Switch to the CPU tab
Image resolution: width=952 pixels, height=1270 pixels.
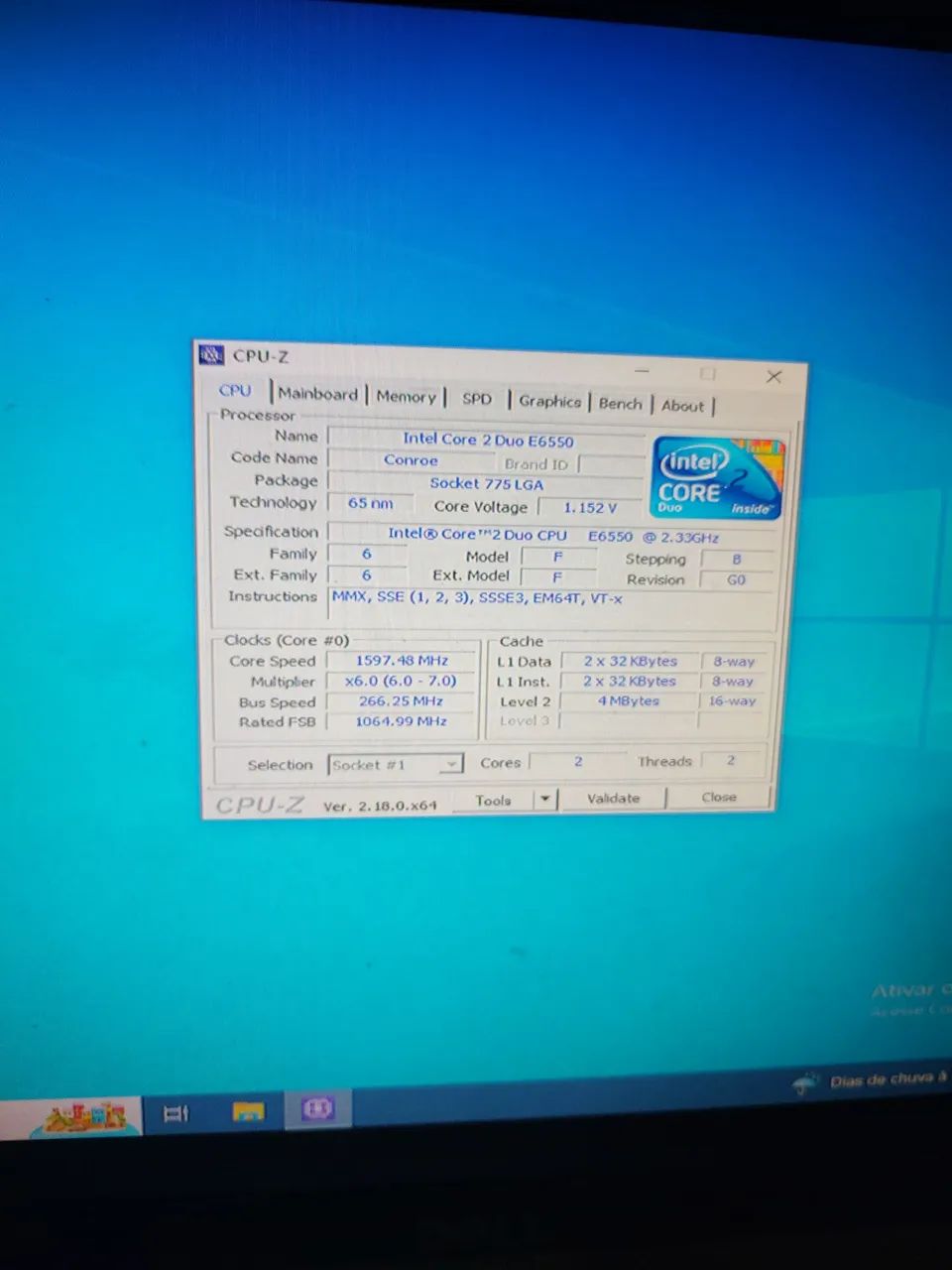point(236,391)
